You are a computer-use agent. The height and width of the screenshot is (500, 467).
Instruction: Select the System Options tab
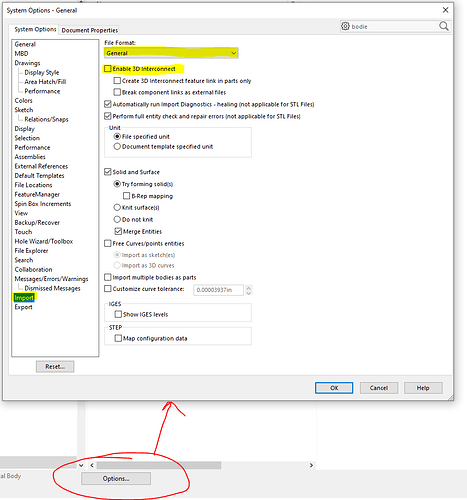pyautogui.click(x=35, y=29)
